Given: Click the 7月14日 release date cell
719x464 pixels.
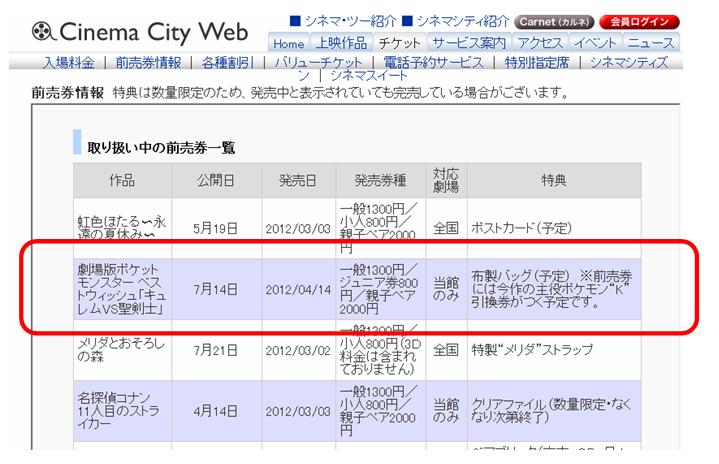Looking at the screenshot, I should click(x=216, y=289).
